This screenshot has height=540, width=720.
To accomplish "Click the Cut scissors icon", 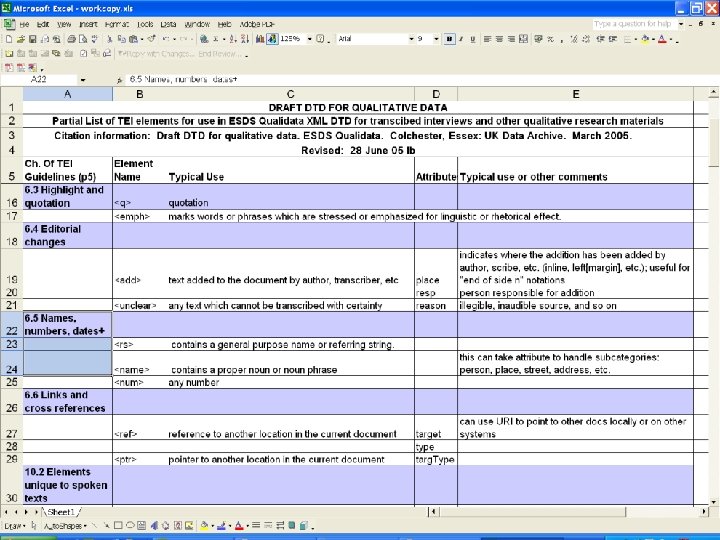I will [x=109, y=39].
